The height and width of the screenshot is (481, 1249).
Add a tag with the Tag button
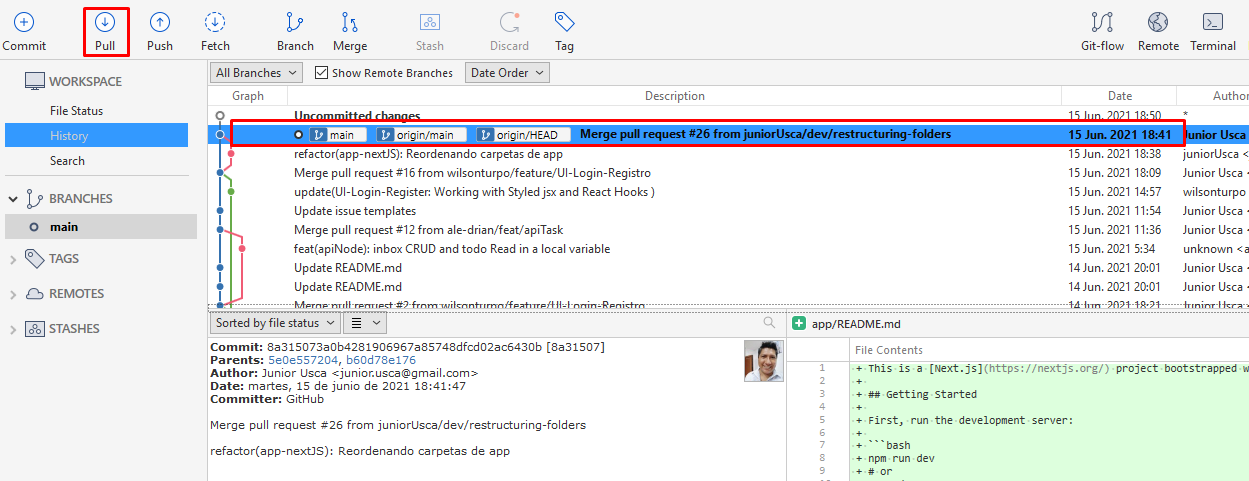(x=564, y=32)
